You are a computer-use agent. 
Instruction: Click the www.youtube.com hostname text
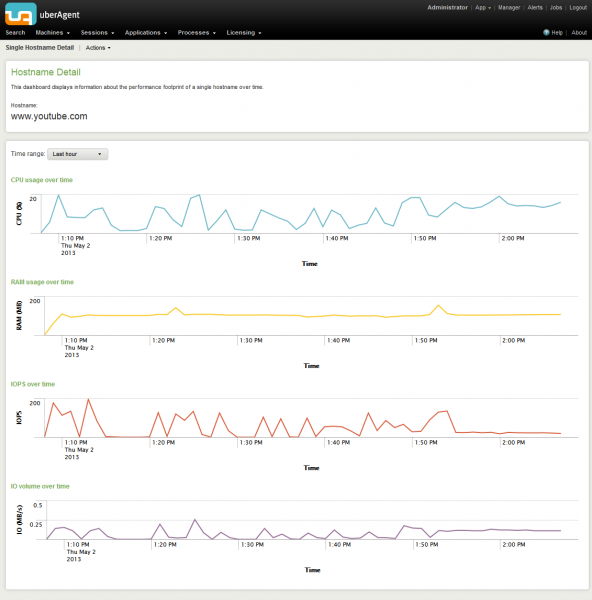coord(49,116)
